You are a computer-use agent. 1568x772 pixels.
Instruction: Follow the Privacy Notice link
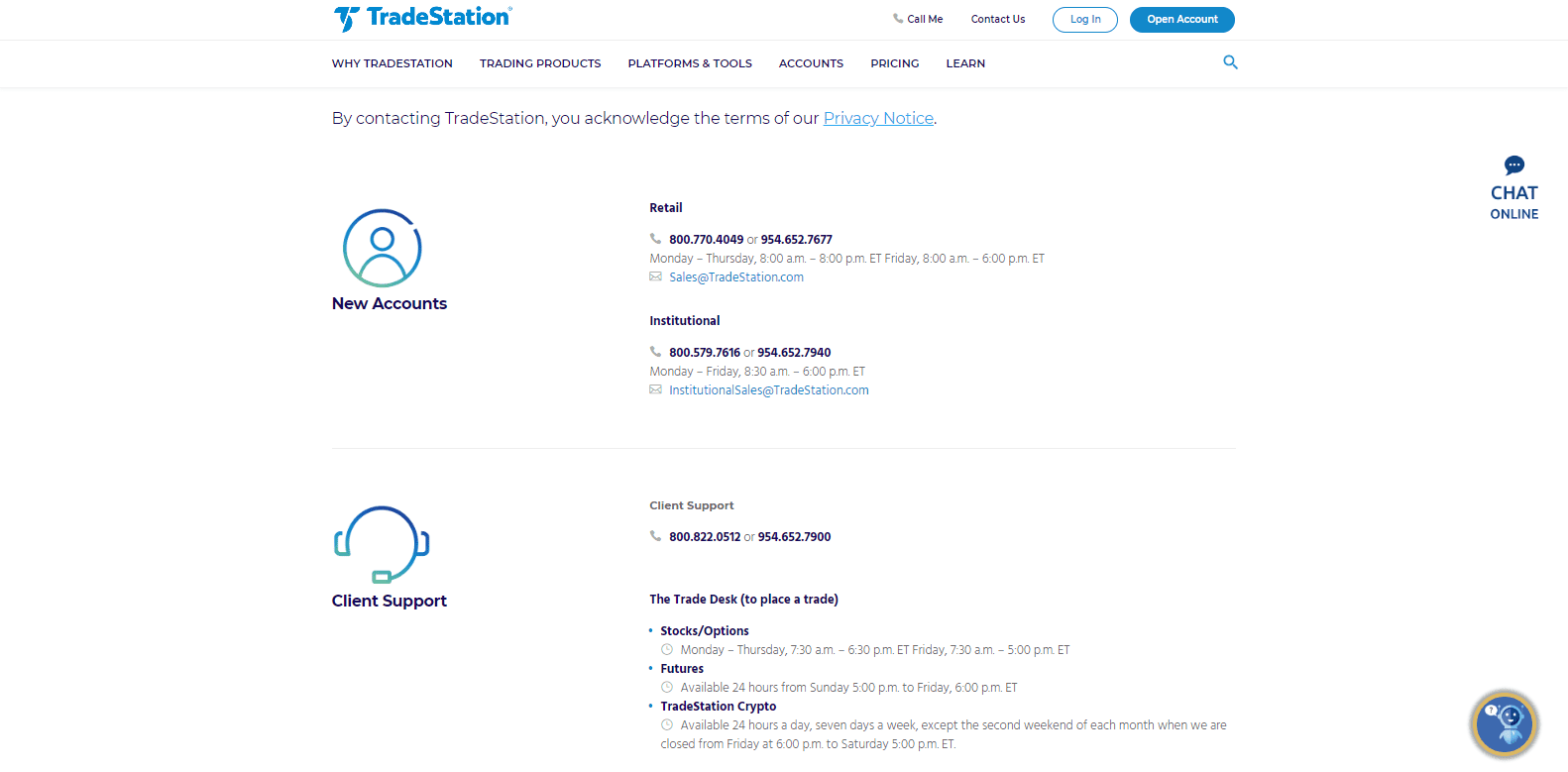click(878, 118)
